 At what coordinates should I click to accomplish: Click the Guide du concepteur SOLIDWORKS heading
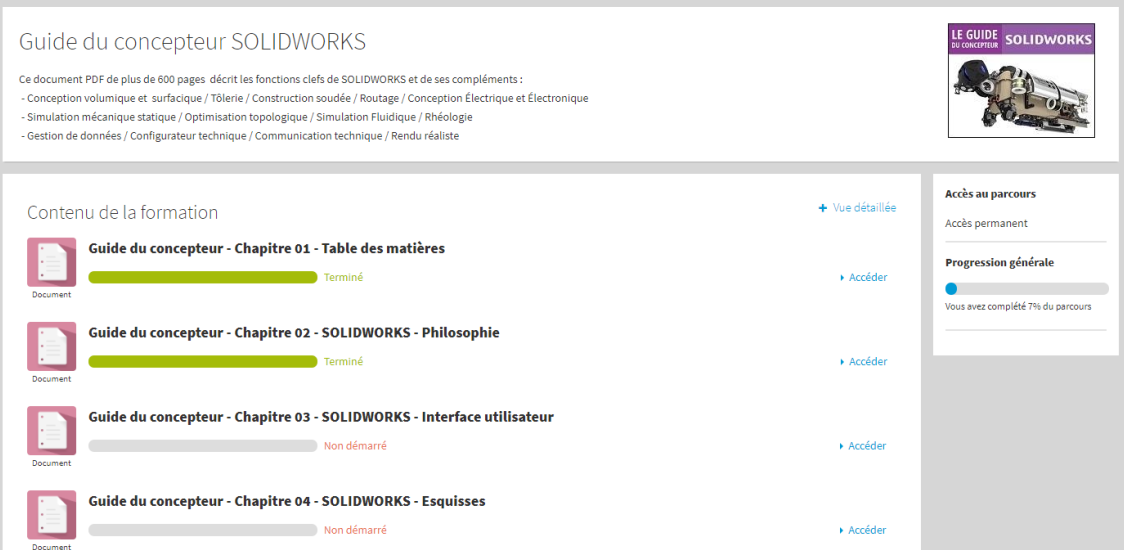point(192,42)
